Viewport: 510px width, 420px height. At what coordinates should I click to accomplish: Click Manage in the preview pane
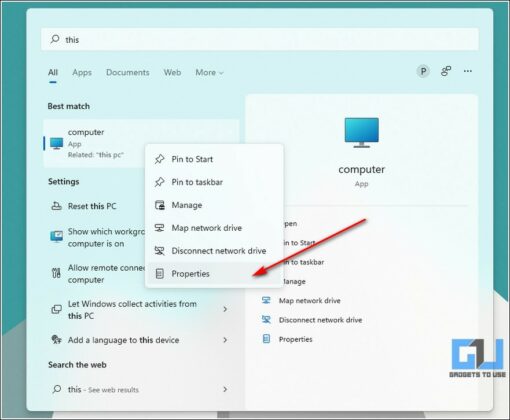[294, 282]
